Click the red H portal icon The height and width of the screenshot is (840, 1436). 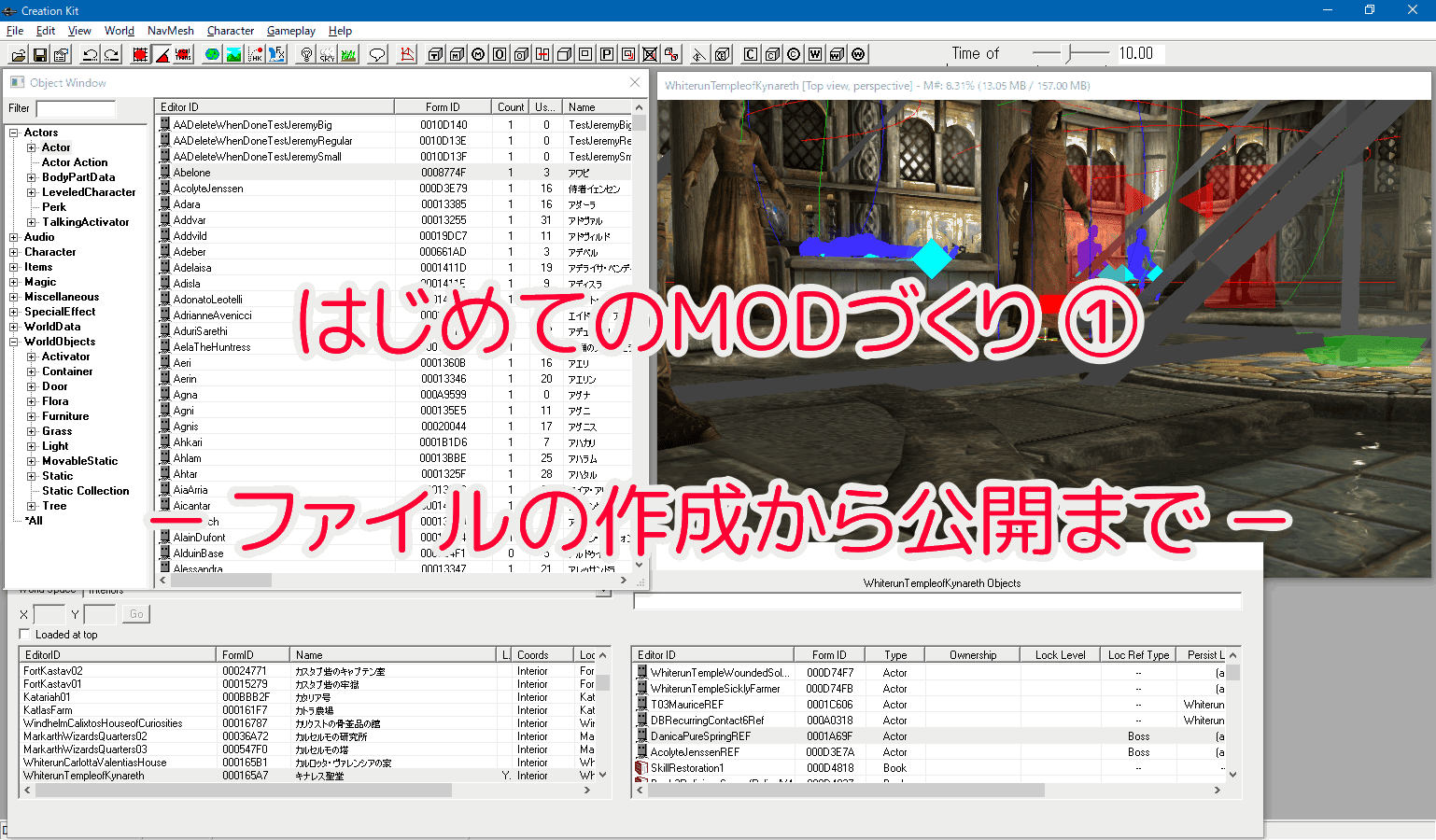click(x=542, y=54)
